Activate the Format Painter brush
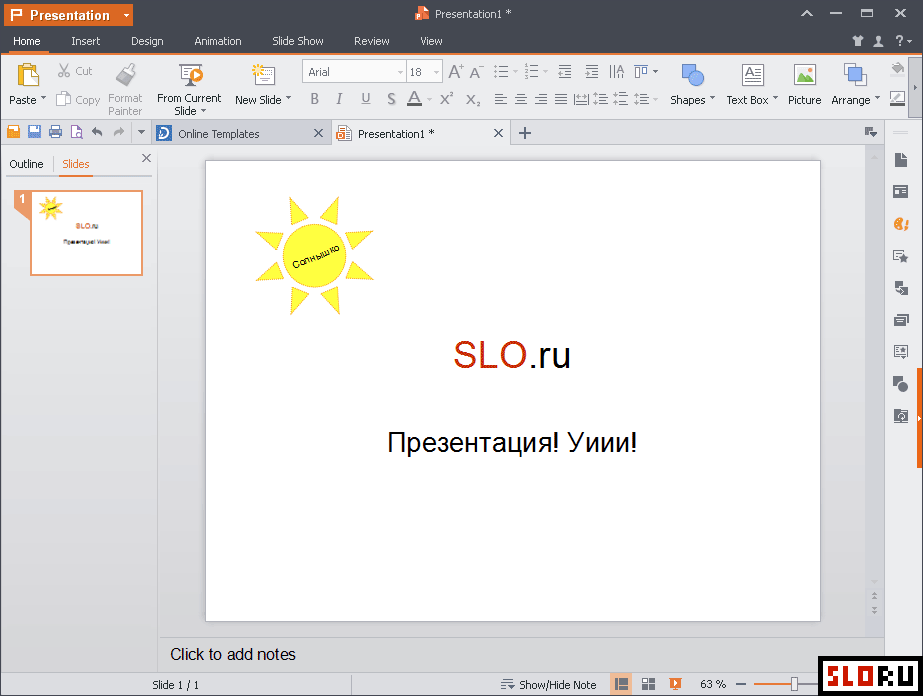The height and width of the screenshot is (696, 923). (x=125, y=75)
